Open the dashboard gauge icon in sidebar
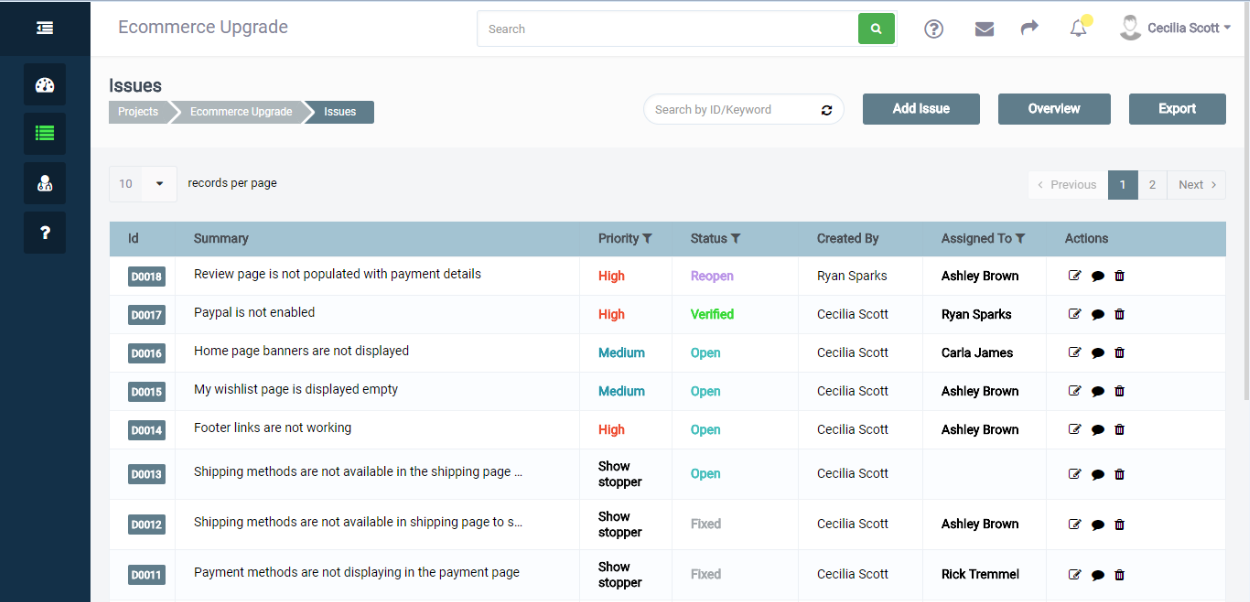 point(45,85)
